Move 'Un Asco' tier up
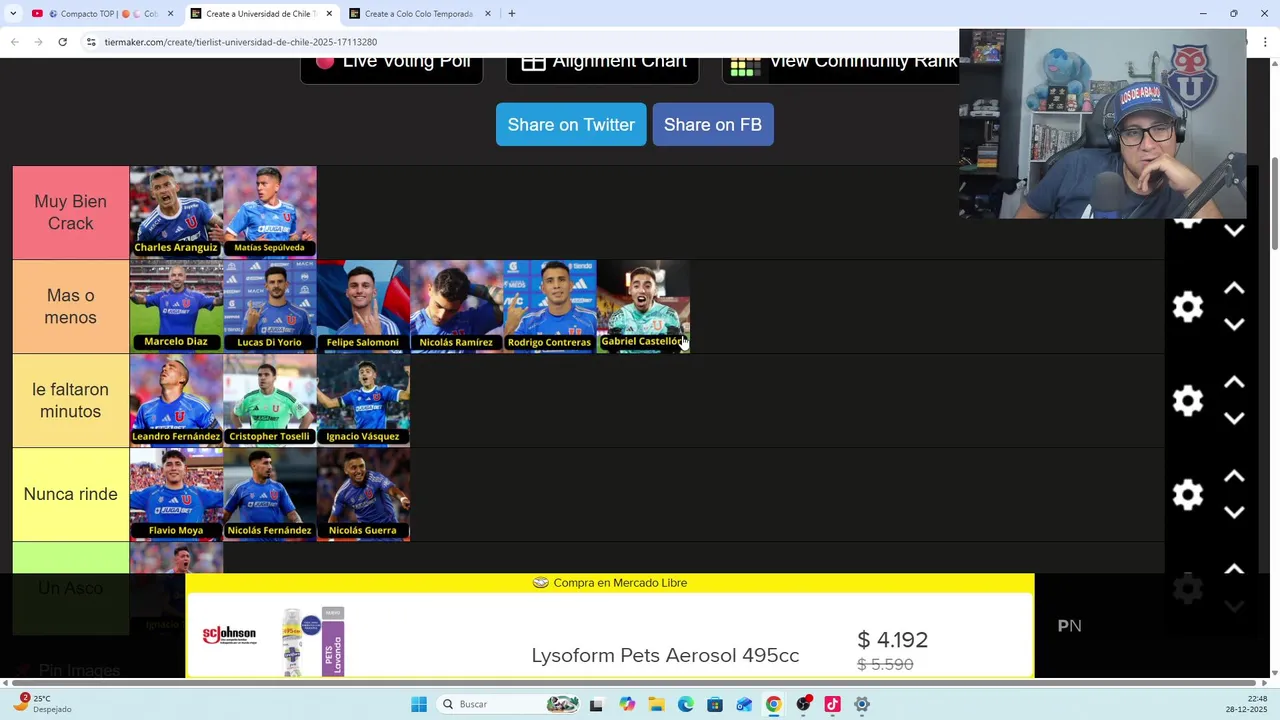Viewport: 1280px width, 720px height. click(x=1234, y=569)
